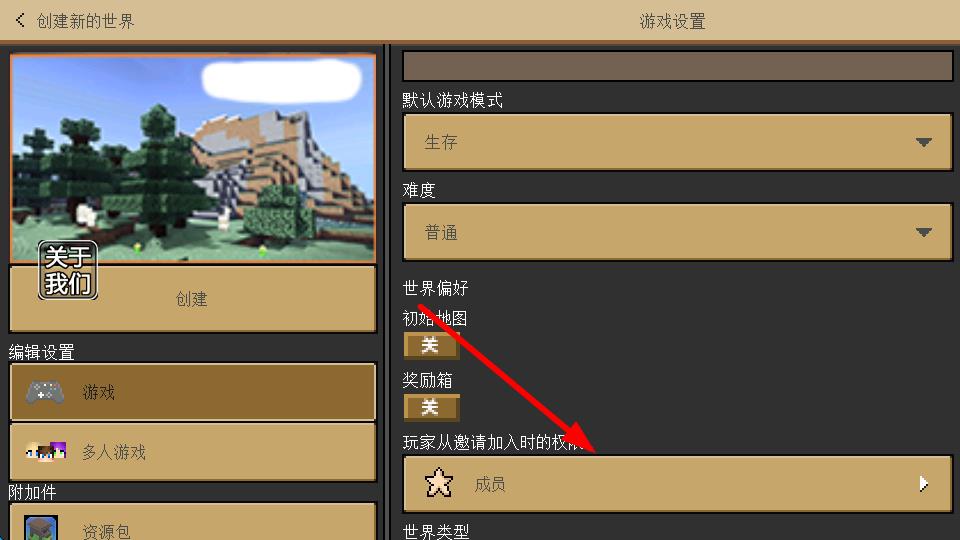Select the 多人游戏 settings tab

point(193,452)
